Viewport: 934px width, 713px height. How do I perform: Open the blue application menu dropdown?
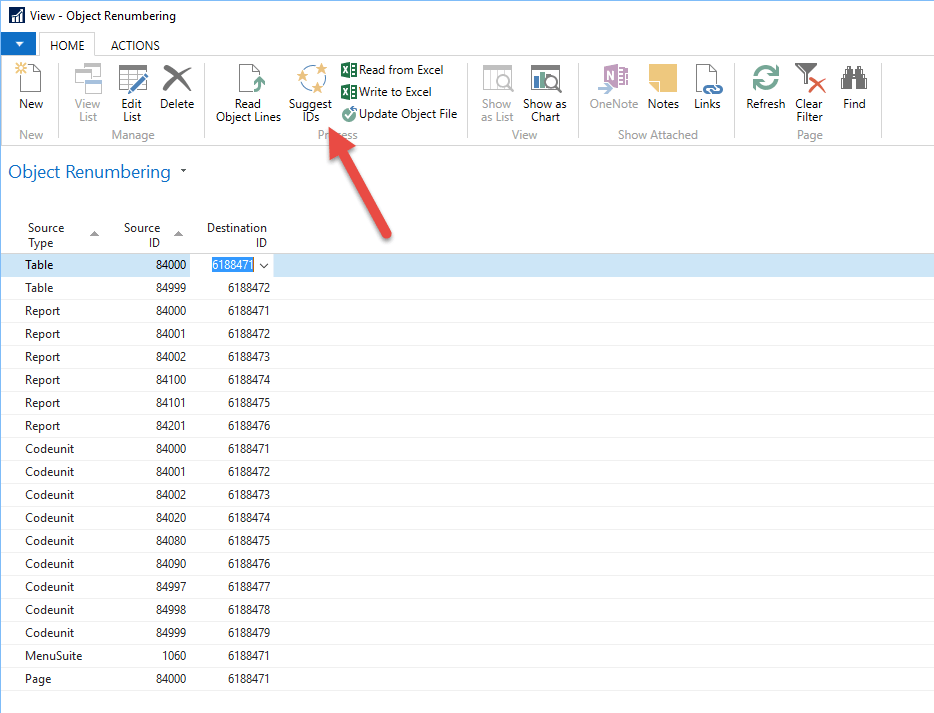click(18, 45)
